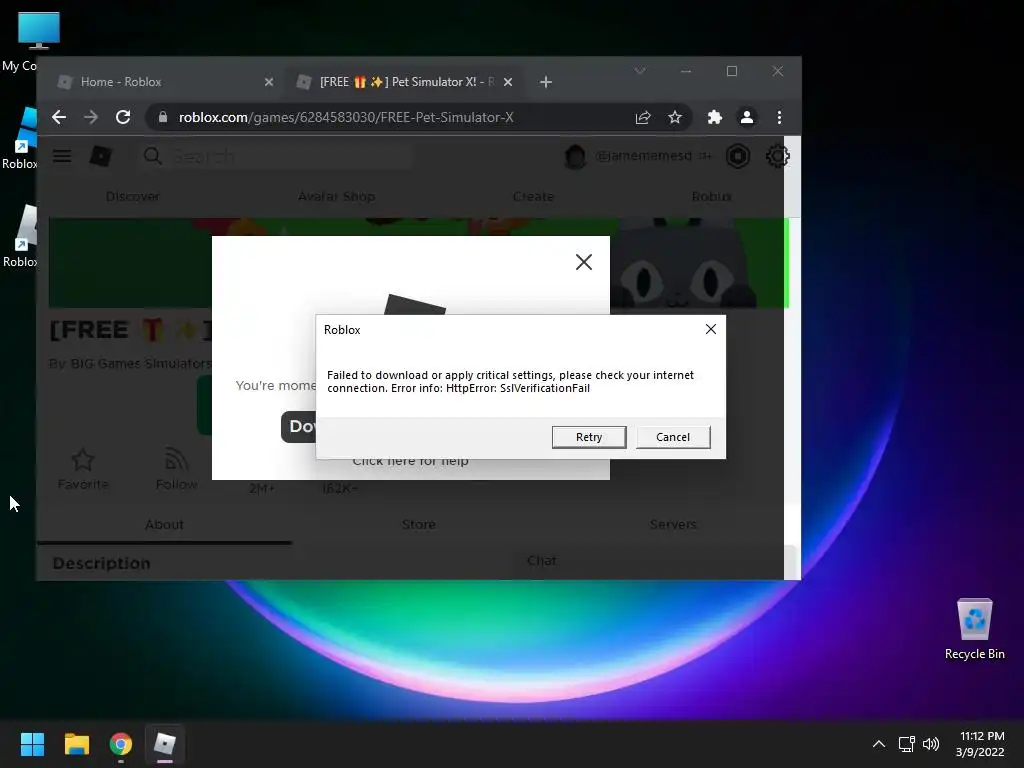The image size is (1024, 768).
Task: Open the network tray icon
Action: pos(906,744)
